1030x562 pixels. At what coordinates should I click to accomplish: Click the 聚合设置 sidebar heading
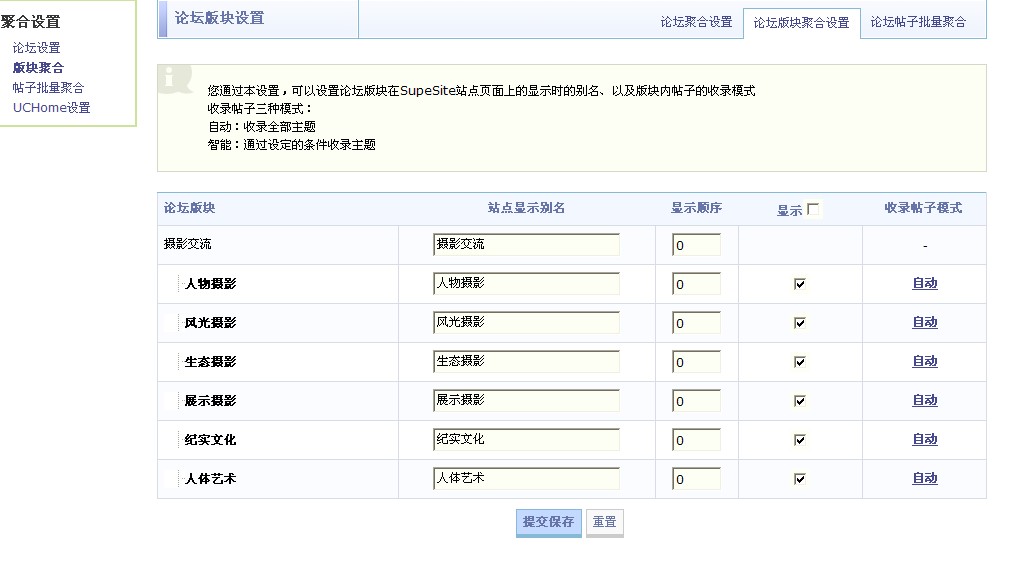[x=30, y=22]
